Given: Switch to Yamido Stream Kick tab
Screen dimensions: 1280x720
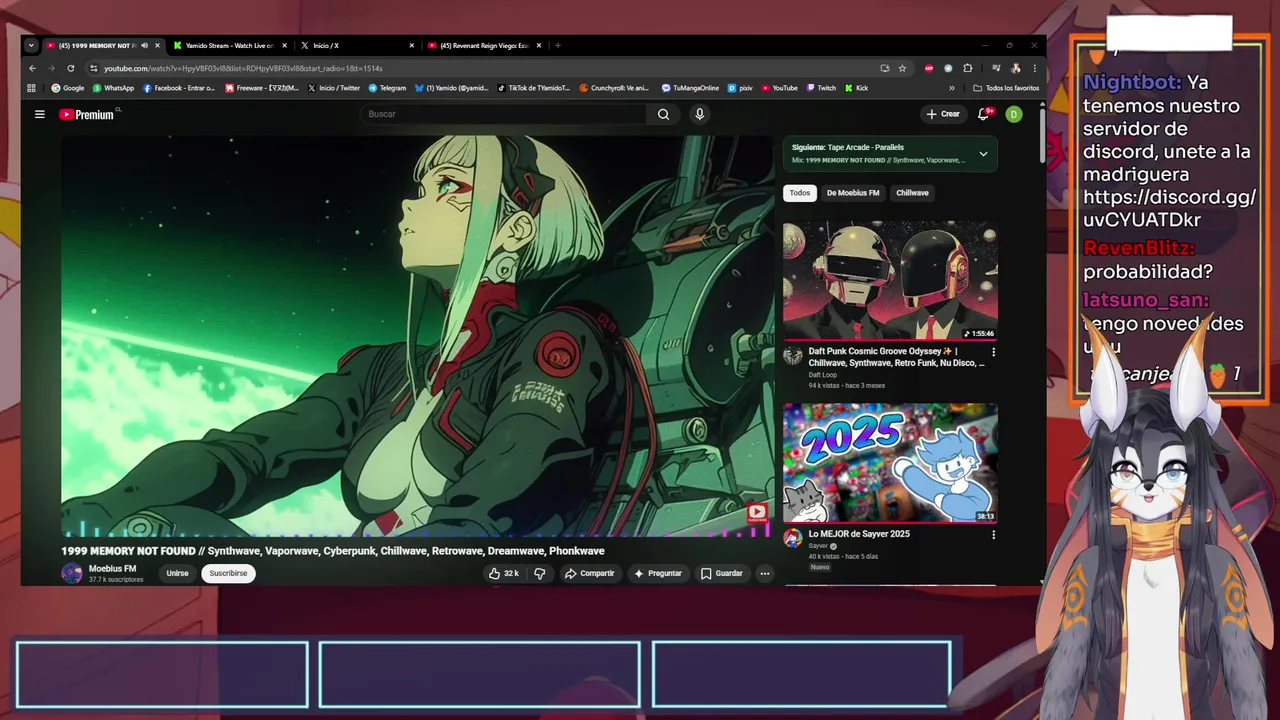Looking at the screenshot, I should tap(231, 45).
